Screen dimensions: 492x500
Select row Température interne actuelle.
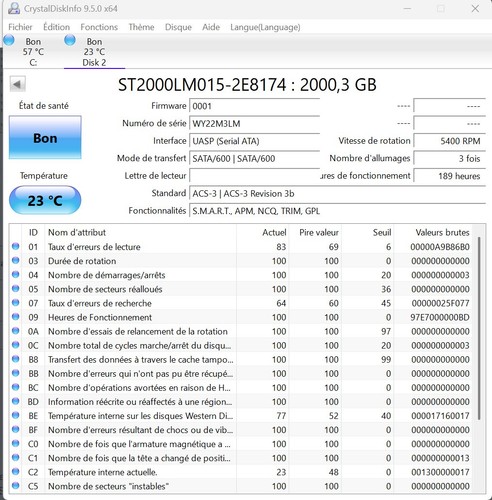(x=241, y=472)
